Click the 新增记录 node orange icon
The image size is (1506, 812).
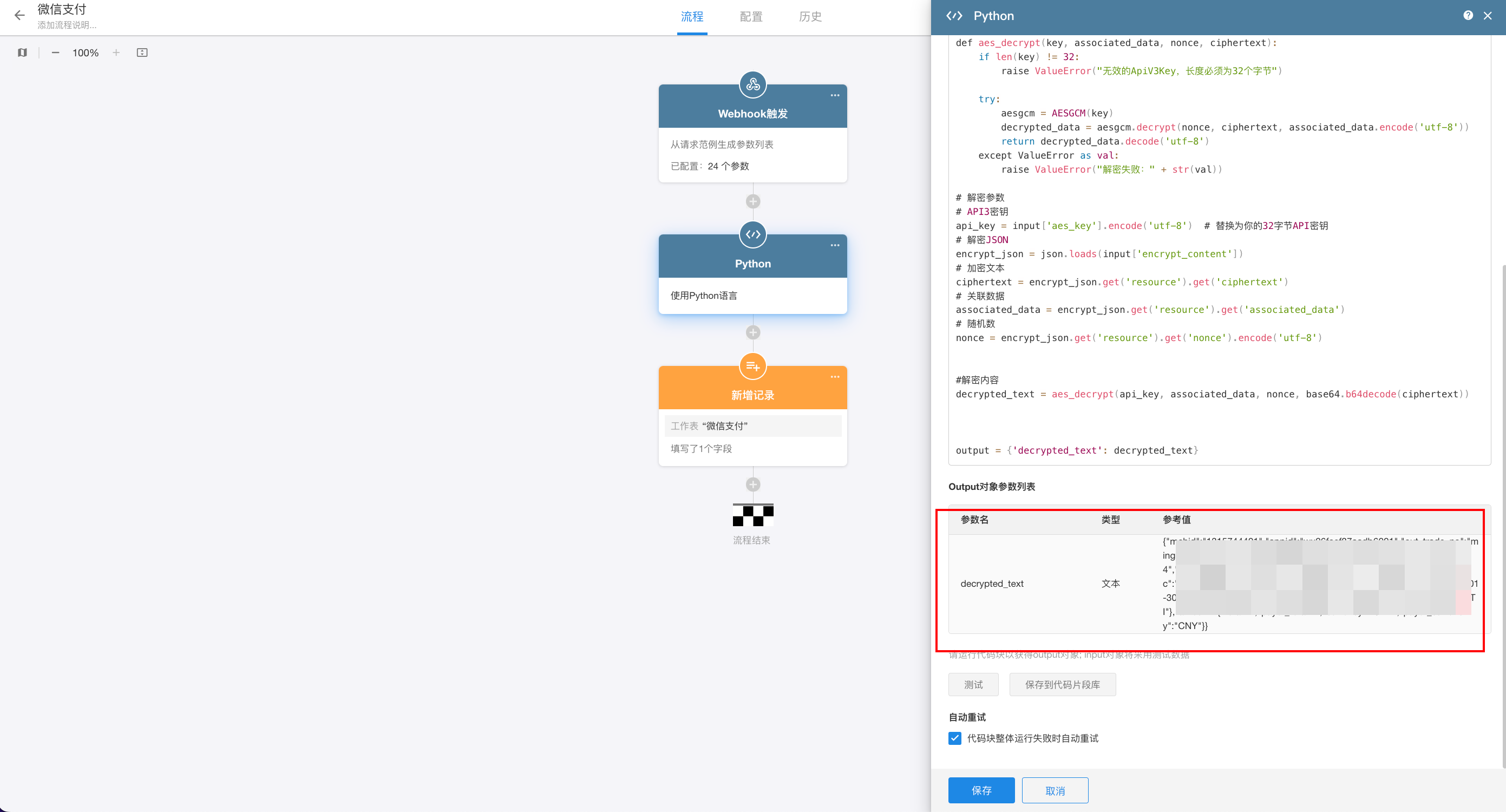(x=752, y=366)
